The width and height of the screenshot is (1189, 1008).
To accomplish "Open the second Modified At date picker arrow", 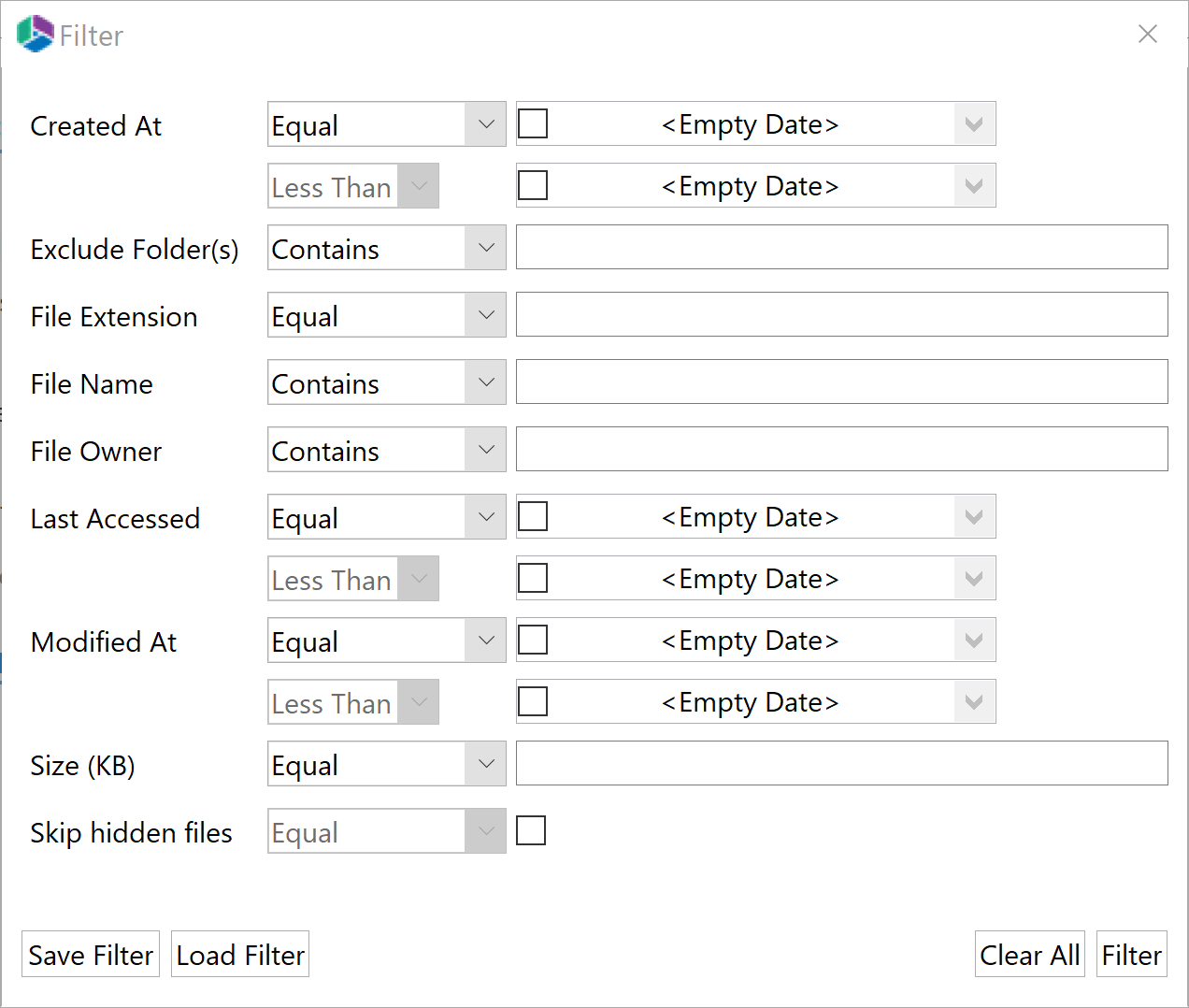I will [x=974, y=702].
